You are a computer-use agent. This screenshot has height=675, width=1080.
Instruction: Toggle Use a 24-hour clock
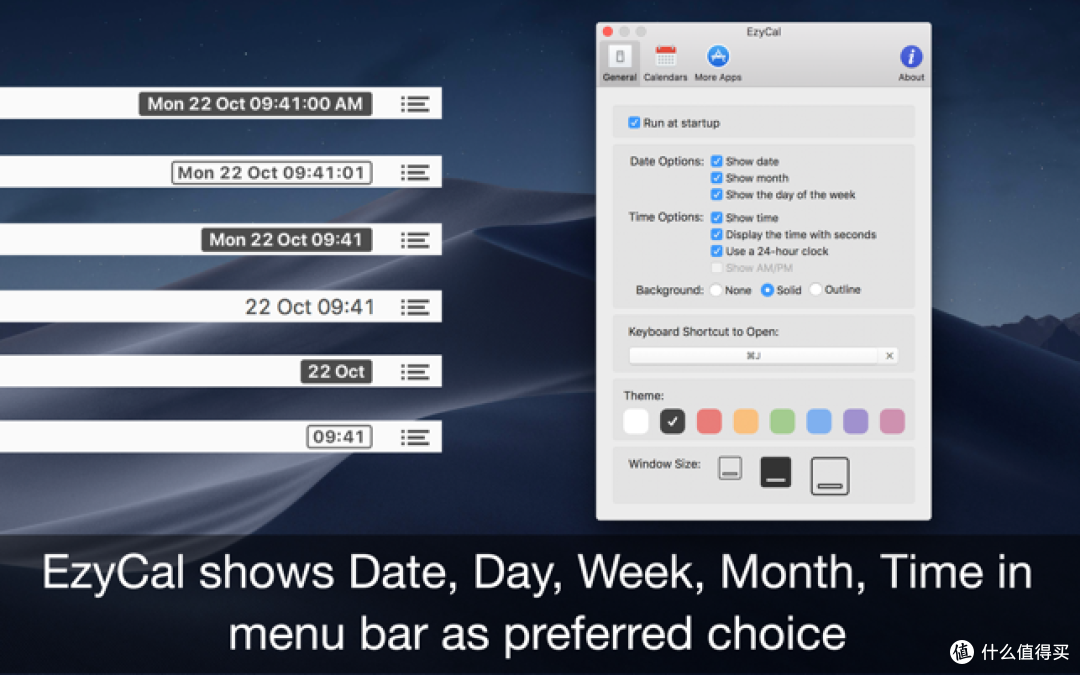click(716, 251)
